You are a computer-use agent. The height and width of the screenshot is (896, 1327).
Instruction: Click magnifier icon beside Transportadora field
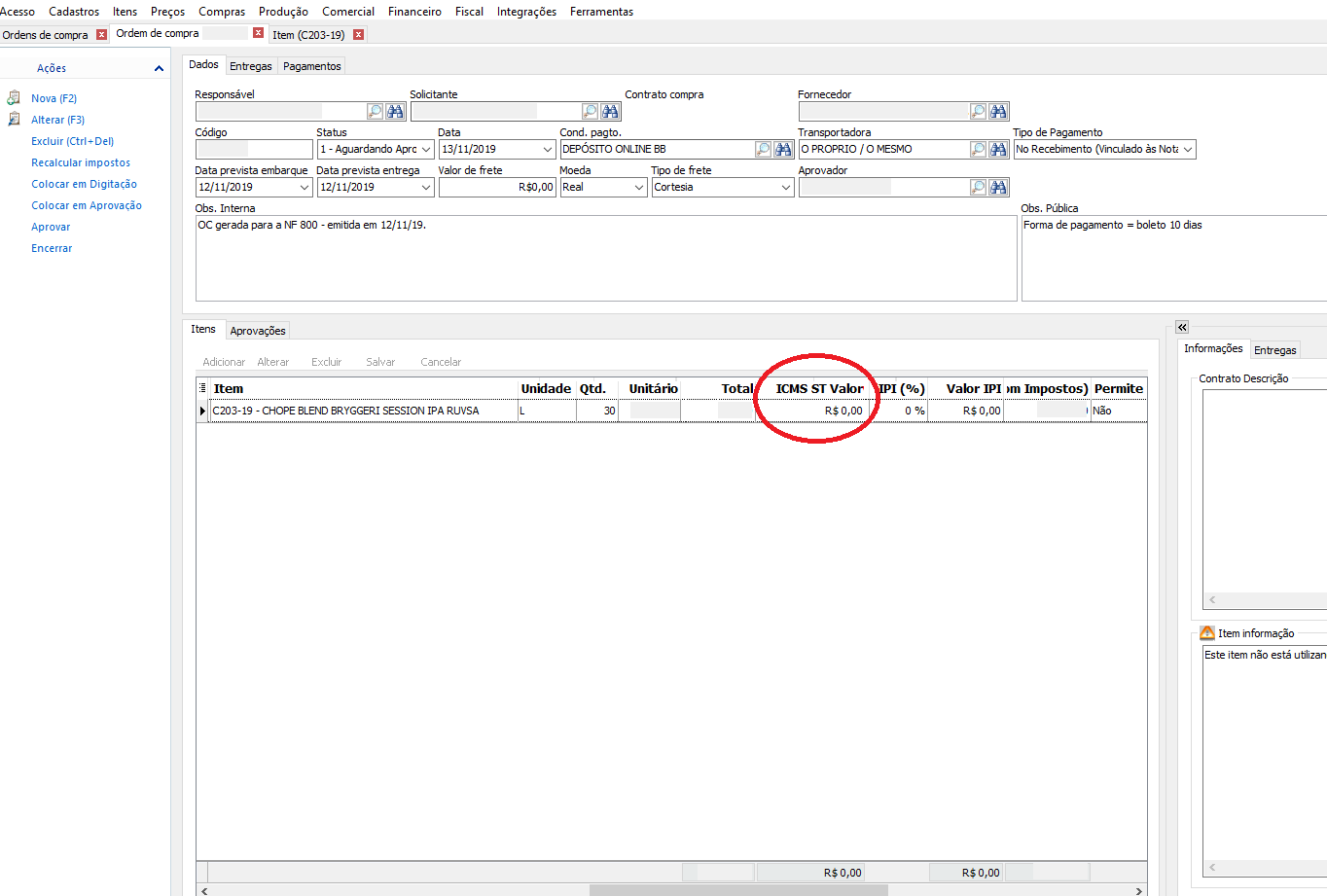[978, 149]
